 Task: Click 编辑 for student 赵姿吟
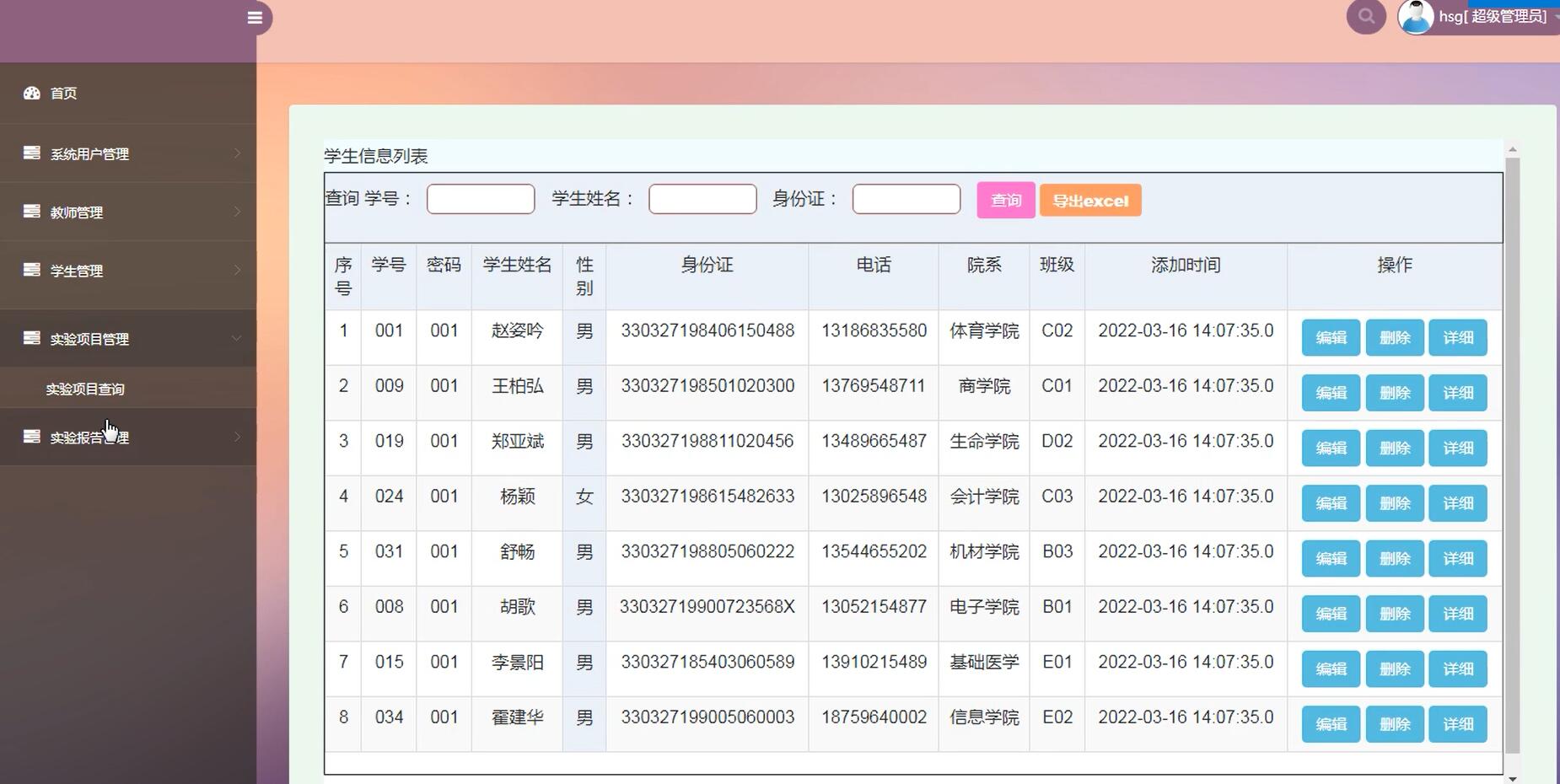coord(1331,337)
